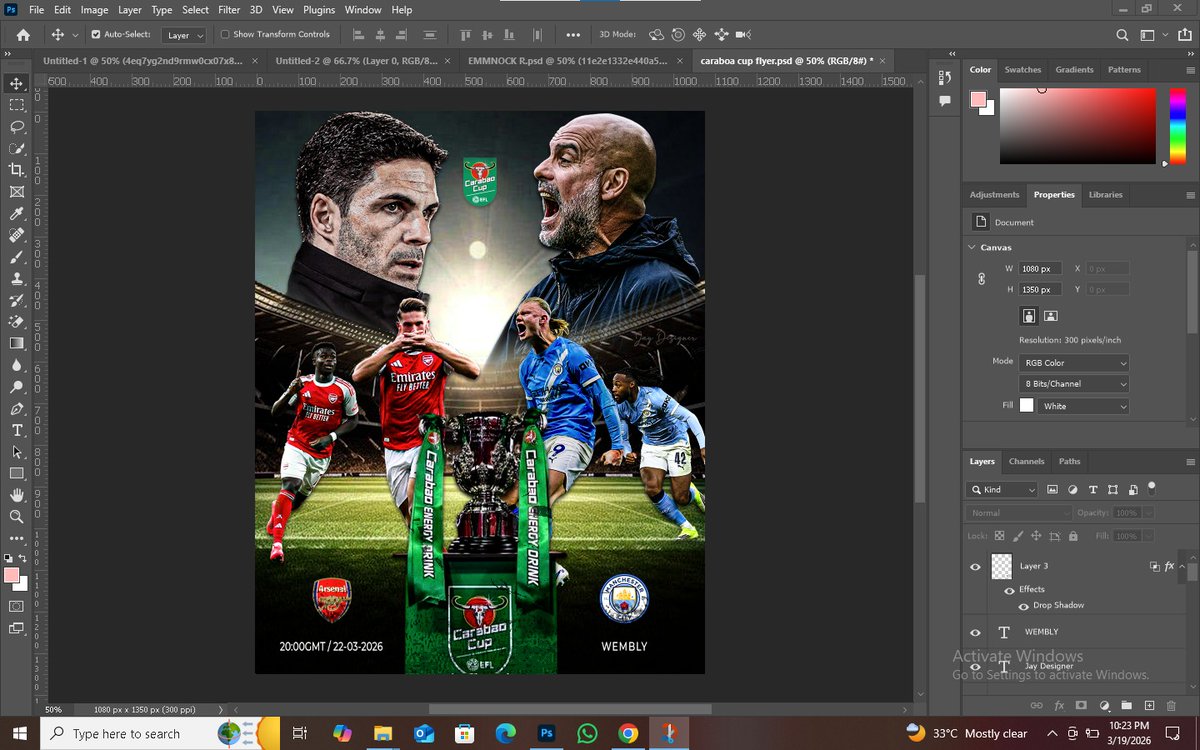1200x750 pixels.
Task: Switch to the EMMNOCK R.psd document tab
Action: [x=573, y=61]
